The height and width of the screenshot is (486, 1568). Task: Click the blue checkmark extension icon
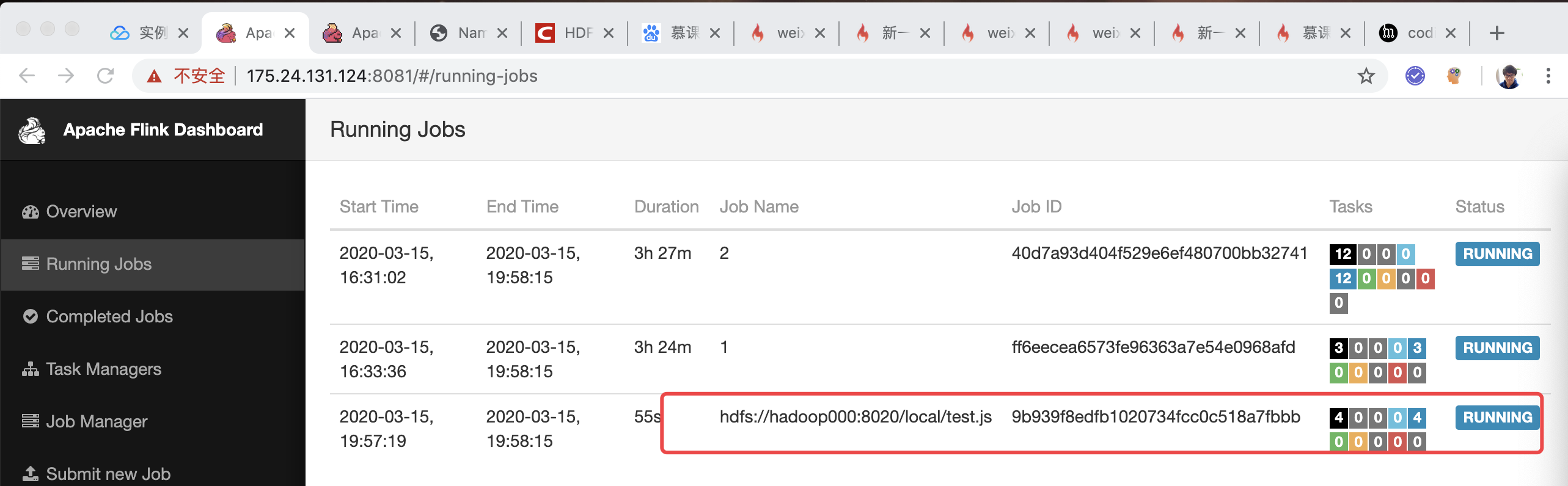(x=1415, y=76)
